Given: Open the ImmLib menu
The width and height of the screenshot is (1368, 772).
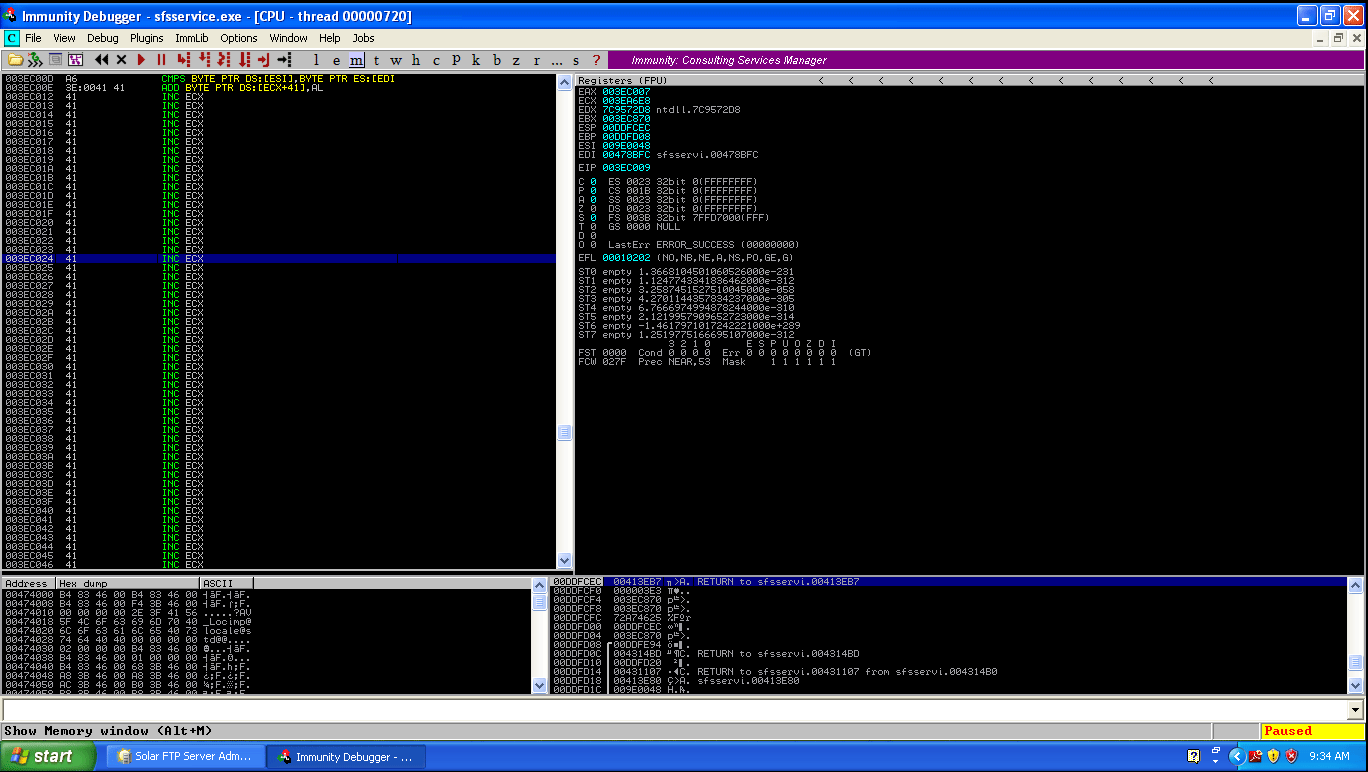Looking at the screenshot, I should (x=192, y=38).
